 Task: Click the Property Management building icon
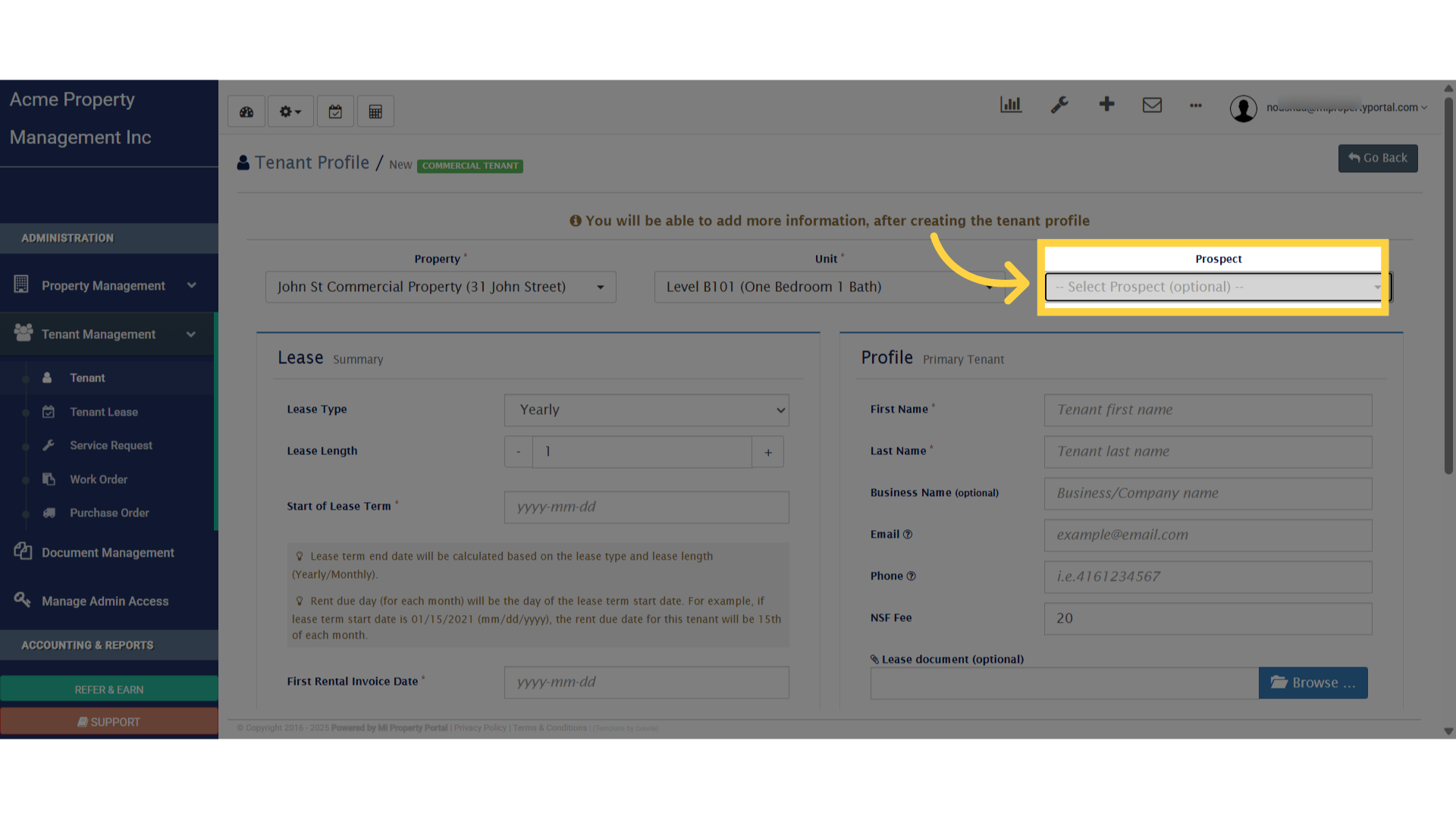tap(21, 284)
